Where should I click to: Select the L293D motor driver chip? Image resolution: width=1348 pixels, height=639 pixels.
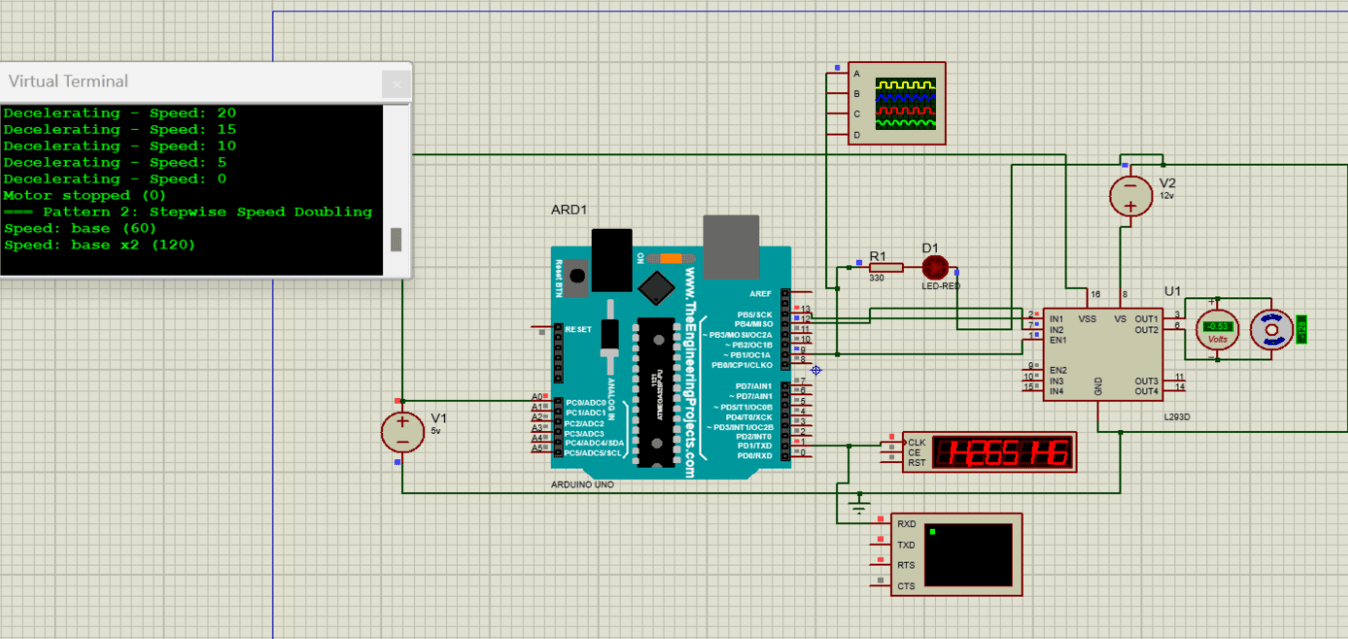[x=1103, y=353]
